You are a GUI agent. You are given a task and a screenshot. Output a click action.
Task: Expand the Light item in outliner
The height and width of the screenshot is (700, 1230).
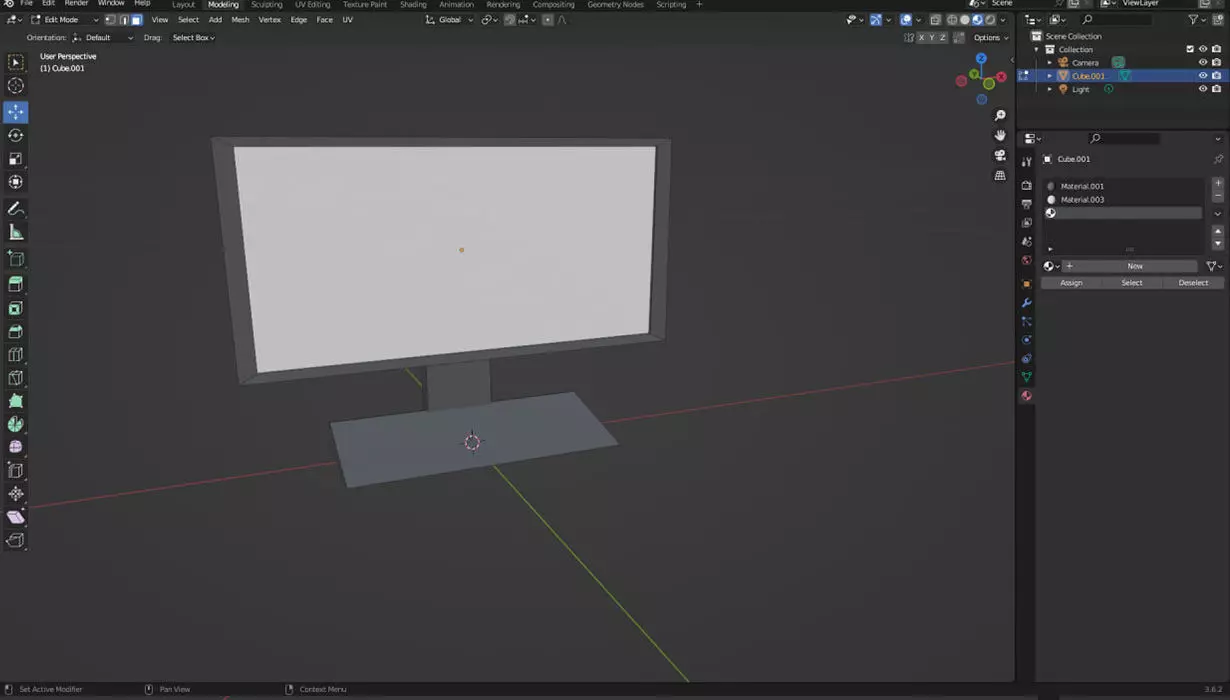point(1049,89)
